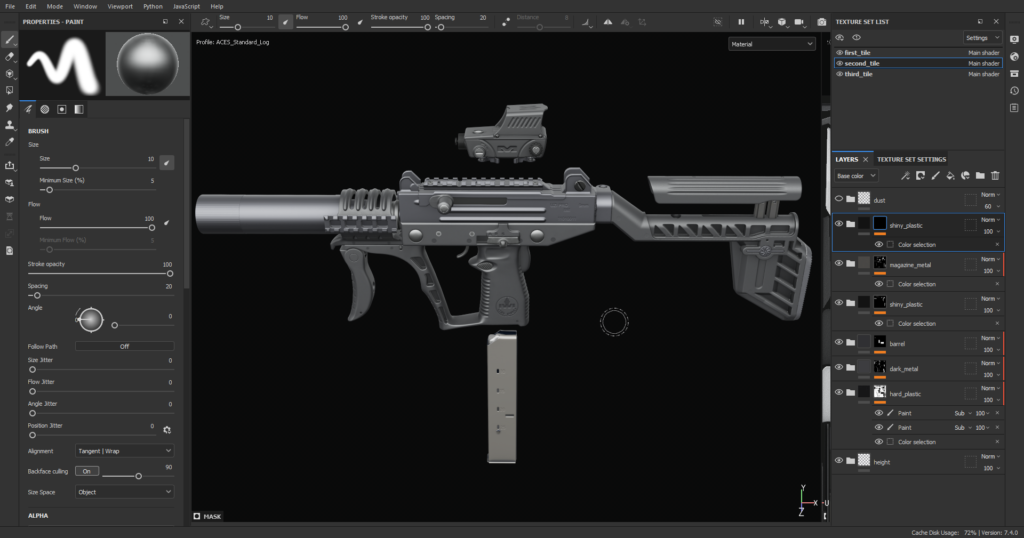
Task: Open the Texture Set List Settings dropdown
Action: pyautogui.click(x=982, y=38)
